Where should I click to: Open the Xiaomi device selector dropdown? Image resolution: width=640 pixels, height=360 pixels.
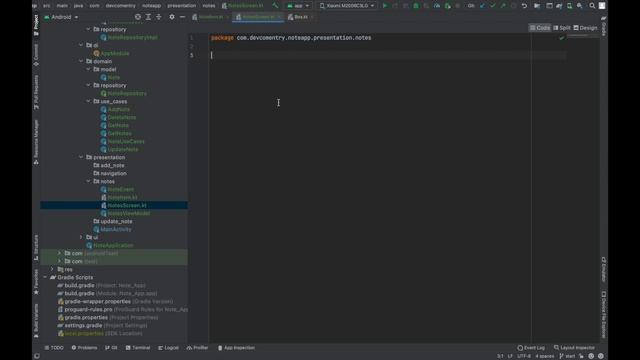pyautogui.click(x=347, y=6)
